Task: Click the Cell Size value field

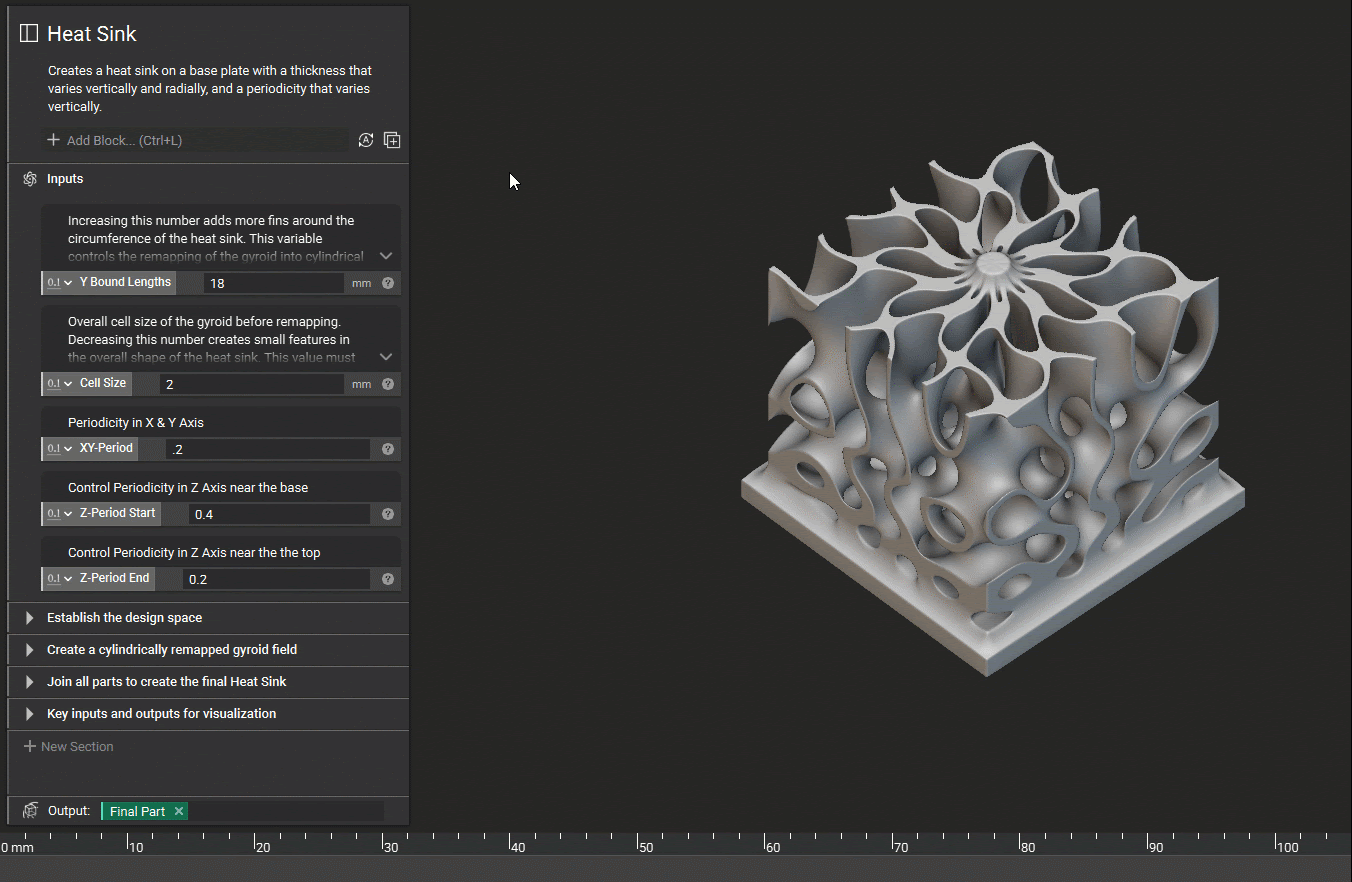Action: point(252,384)
